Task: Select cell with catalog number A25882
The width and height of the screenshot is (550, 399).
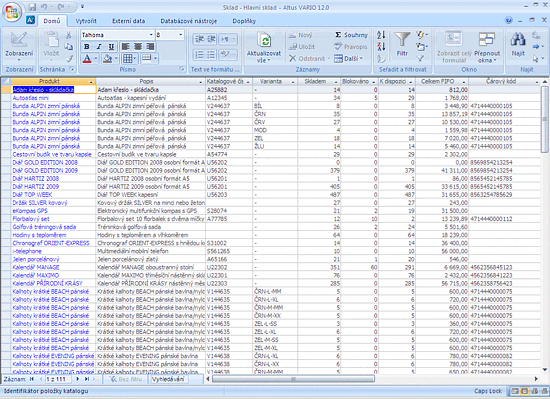Action: pyautogui.click(x=229, y=90)
